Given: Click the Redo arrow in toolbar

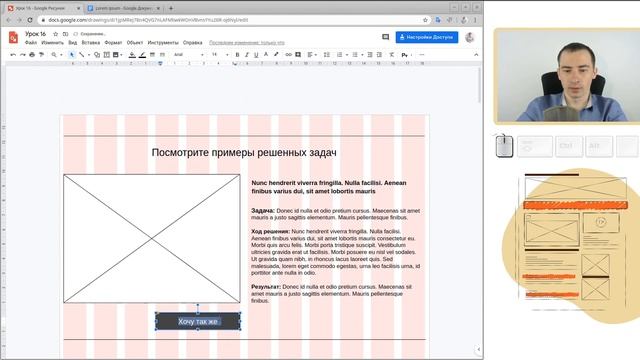Looking at the screenshot, I should coord(22,55).
